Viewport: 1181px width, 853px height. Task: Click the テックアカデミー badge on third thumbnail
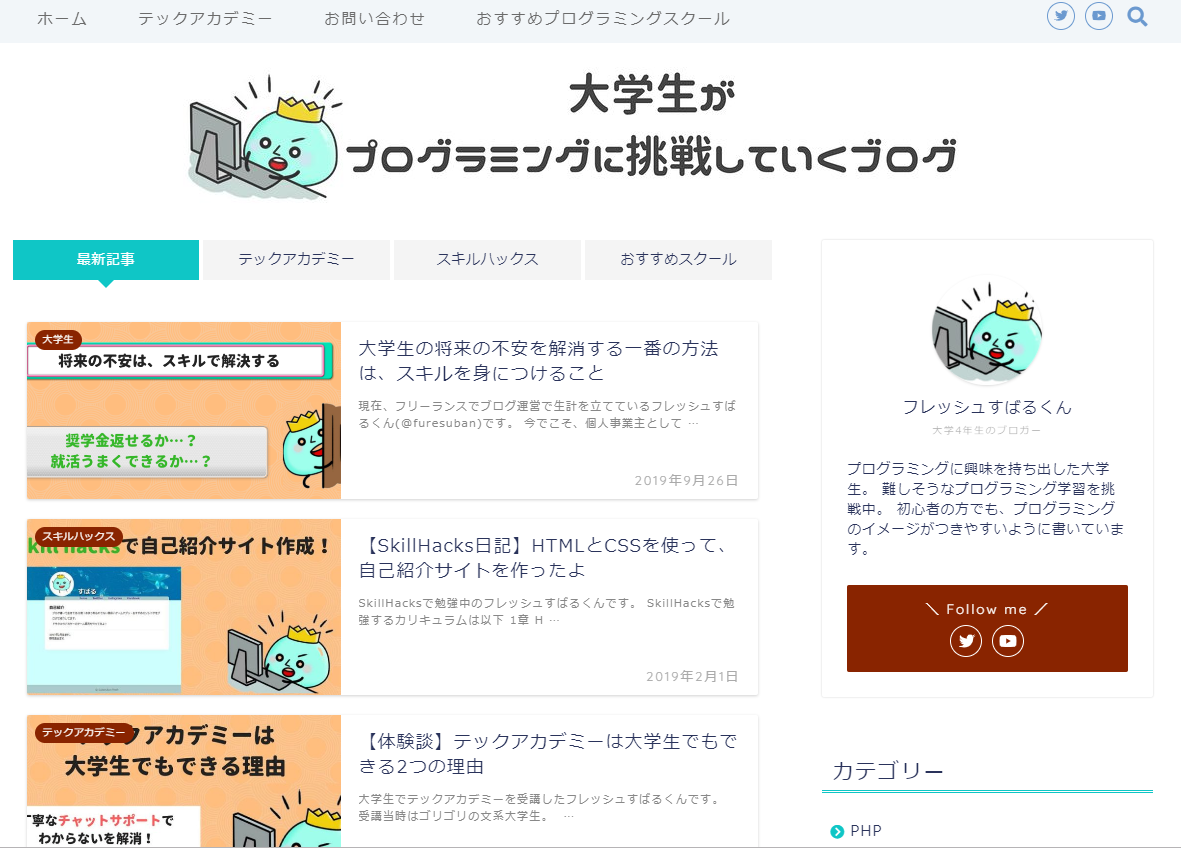[84, 733]
